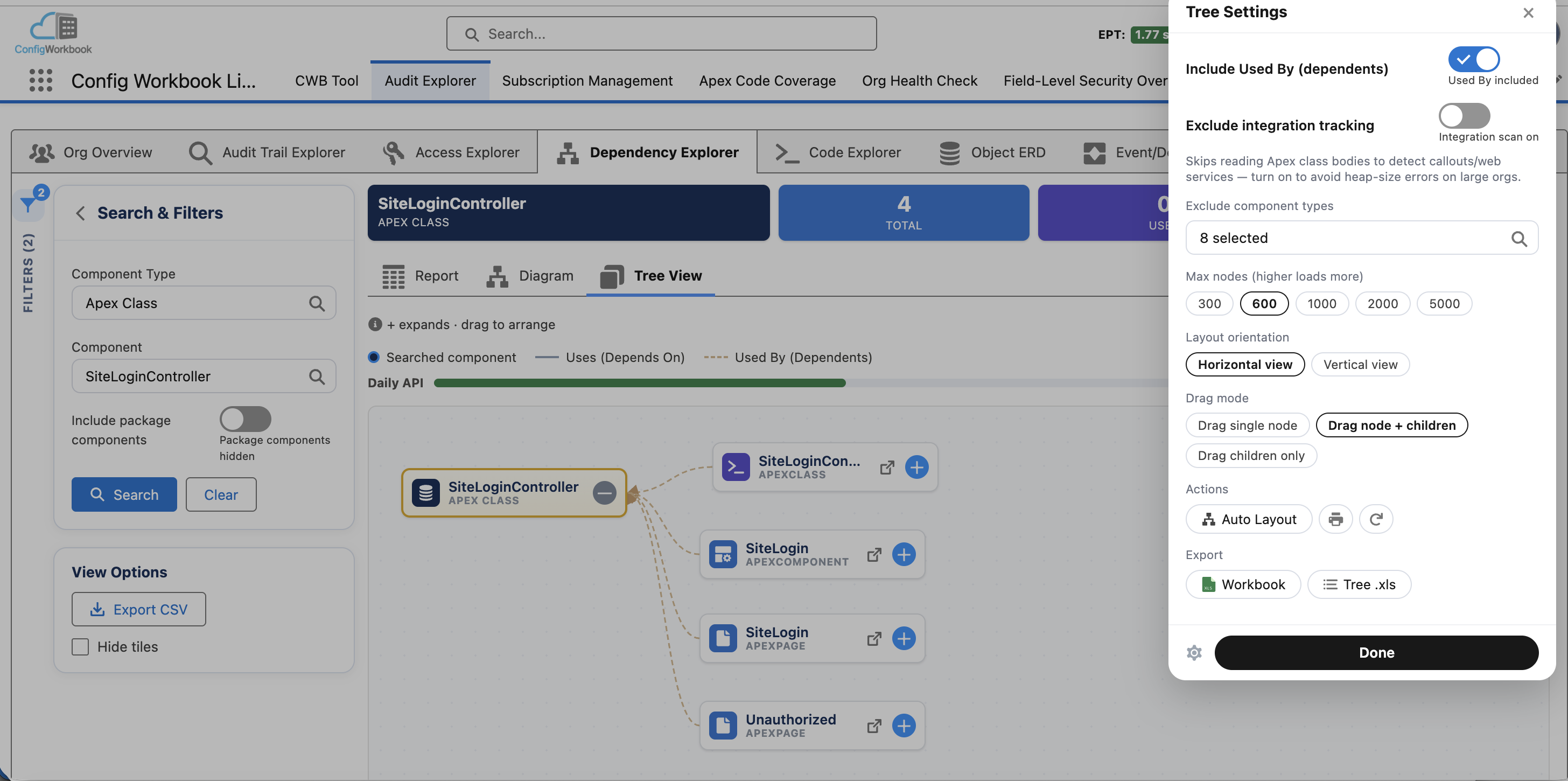Open SiteLogin APEXPAGE external link icon
Viewport: 1568px width, 781px height.
874,638
